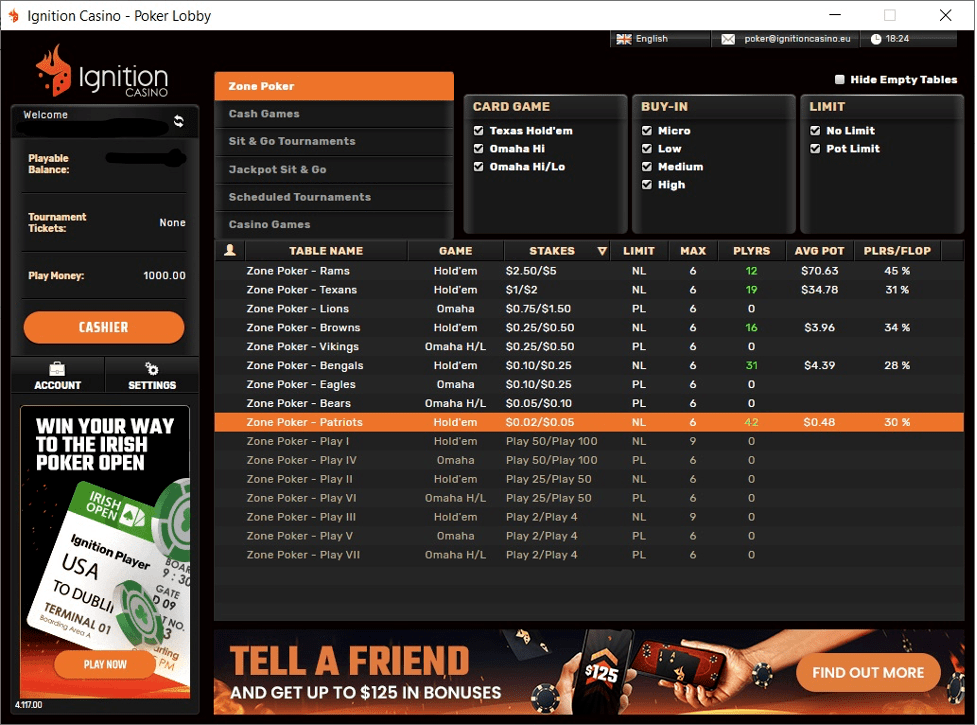Toggle Hide Empty Tables checkbox
977x725 pixels.
839,80
